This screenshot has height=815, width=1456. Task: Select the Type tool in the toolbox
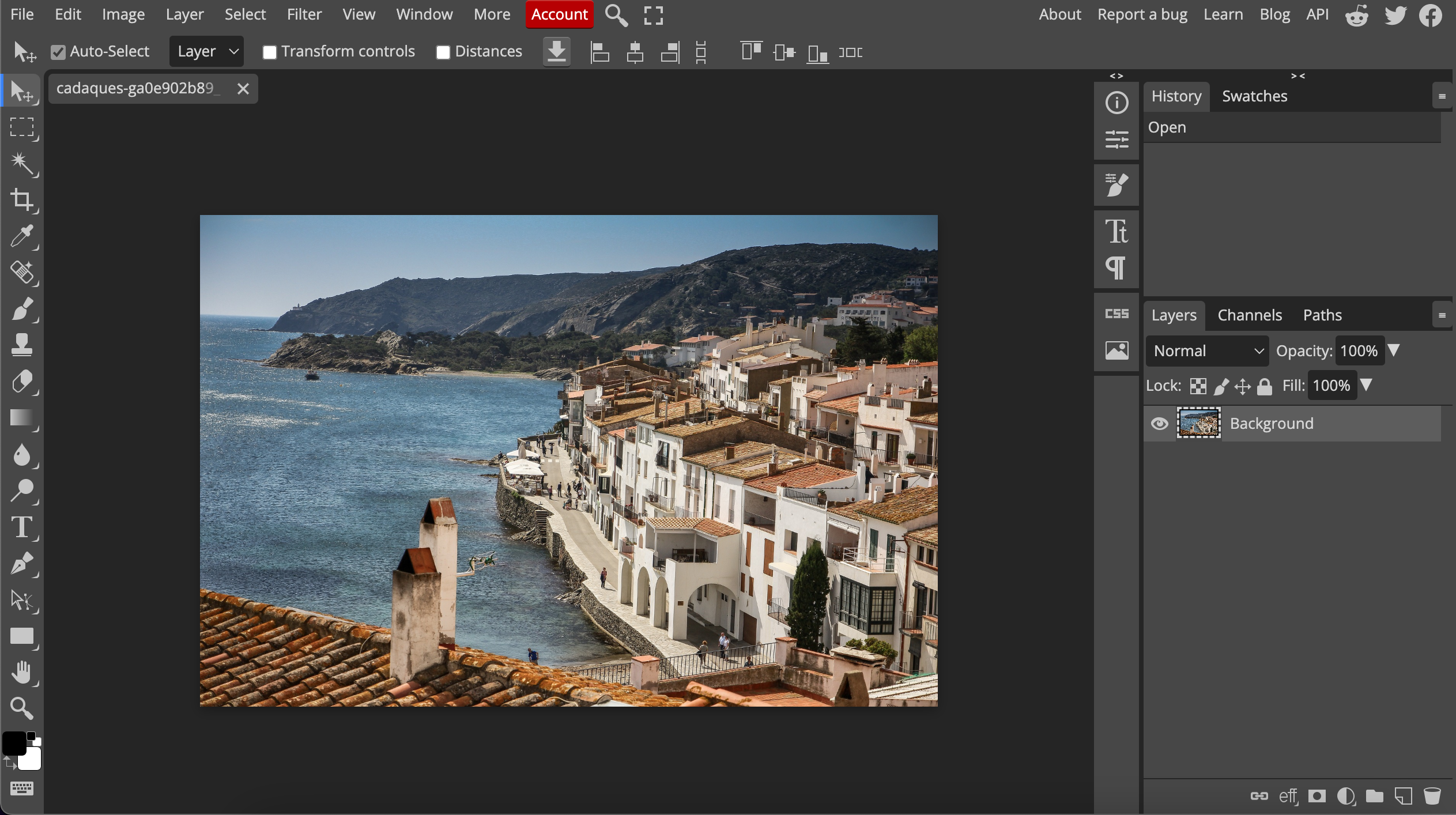point(22,527)
